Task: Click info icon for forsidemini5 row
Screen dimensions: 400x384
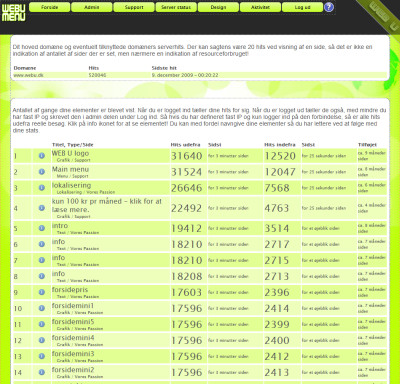Action: [x=42, y=324]
